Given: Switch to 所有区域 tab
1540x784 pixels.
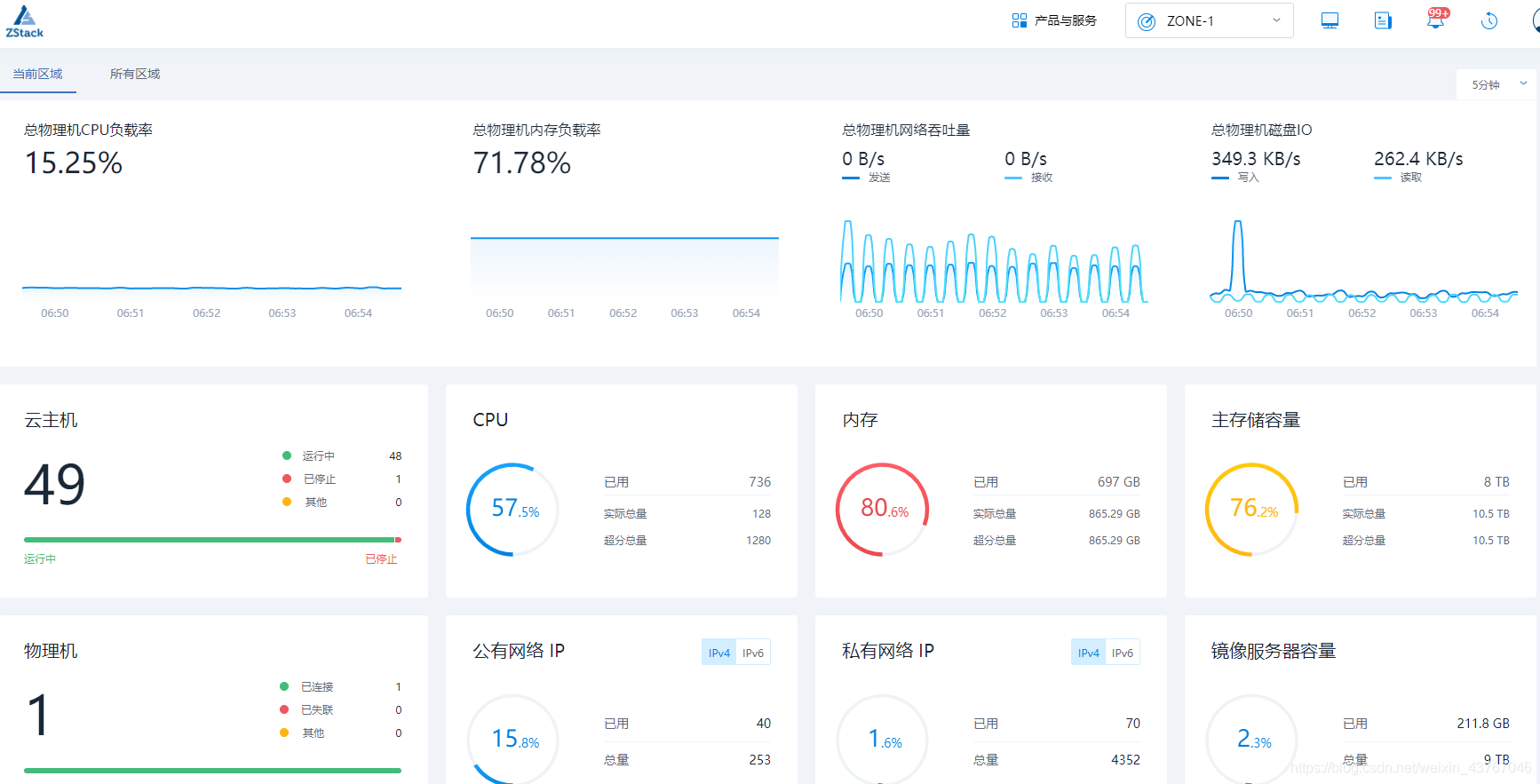Looking at the screenshot, I should click(x=135, y=74).
